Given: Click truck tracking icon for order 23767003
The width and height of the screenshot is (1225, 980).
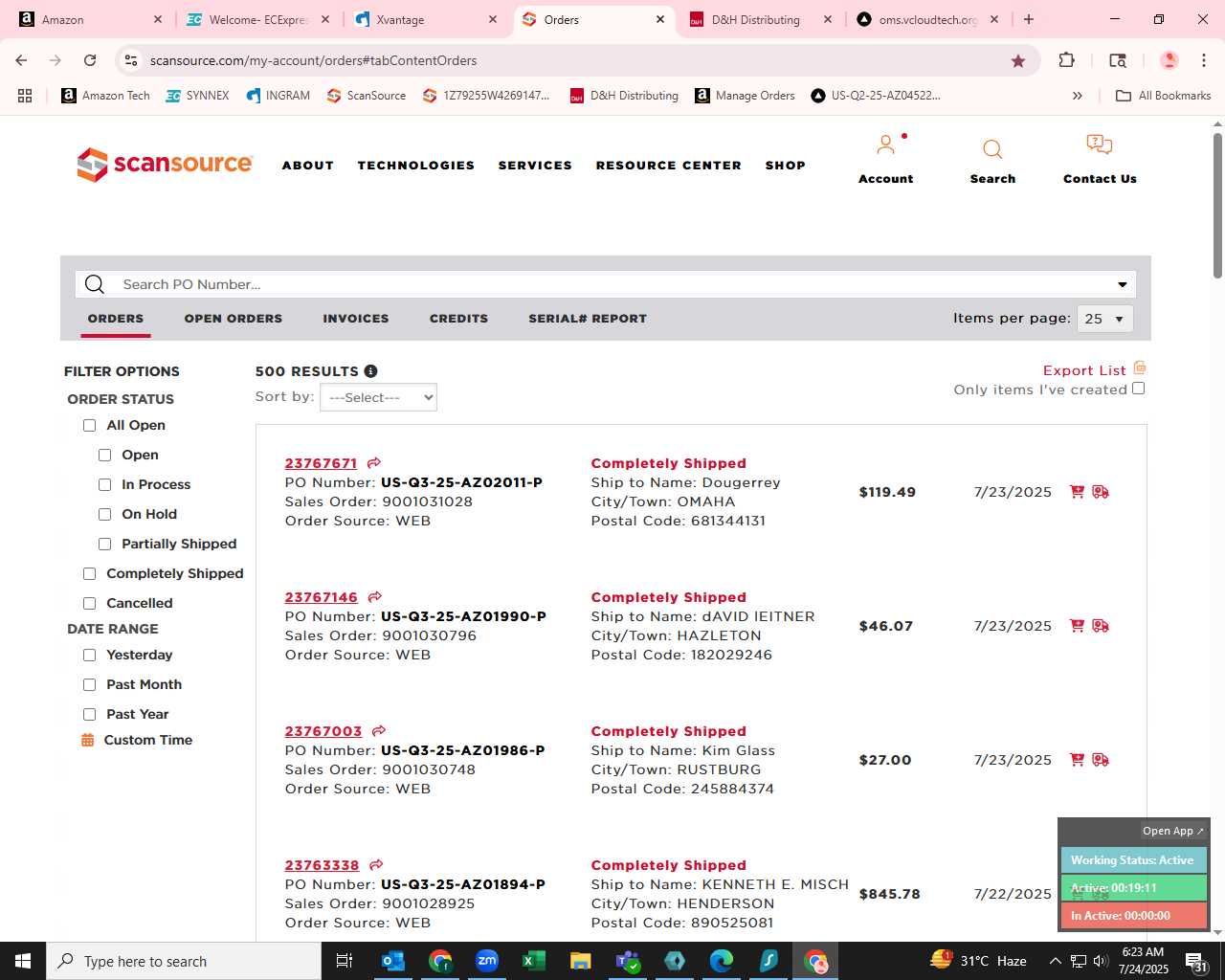Looking at the screenshot, I should coord(1101,760).
